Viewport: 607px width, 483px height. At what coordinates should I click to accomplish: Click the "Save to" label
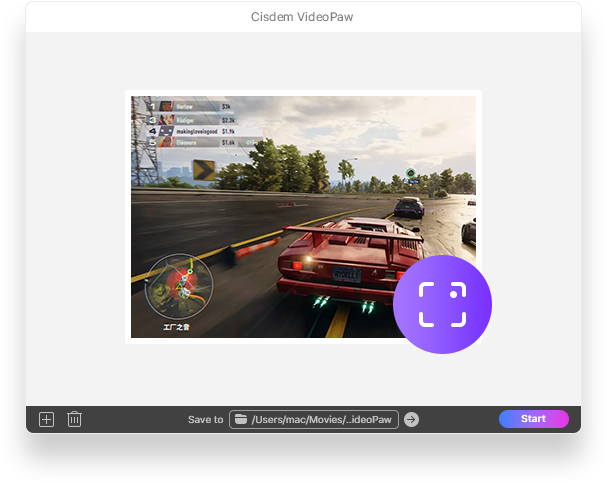pyautogui.click(x=206, y=420)
